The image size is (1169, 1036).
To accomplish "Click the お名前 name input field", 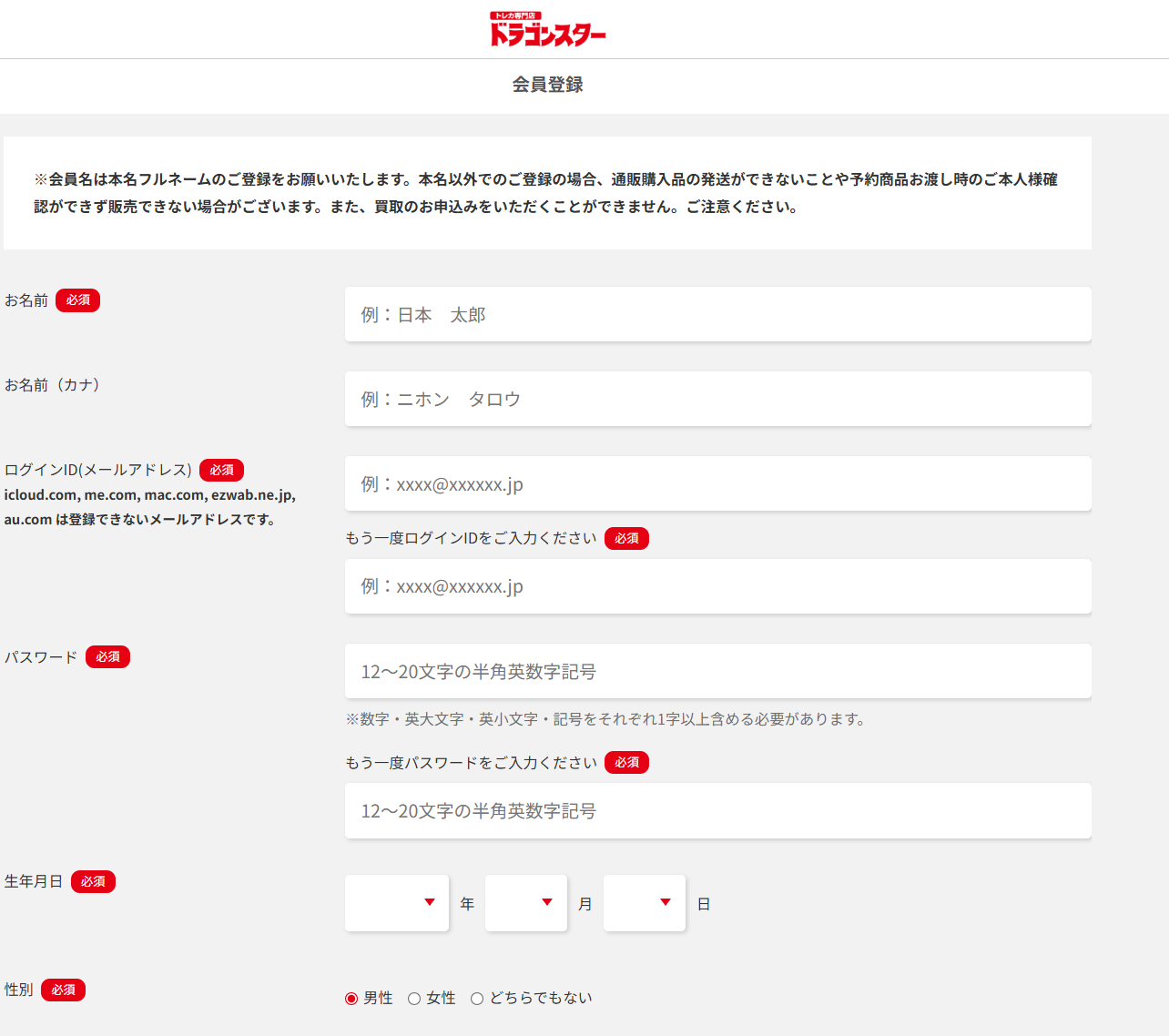I will coord(717,315).
